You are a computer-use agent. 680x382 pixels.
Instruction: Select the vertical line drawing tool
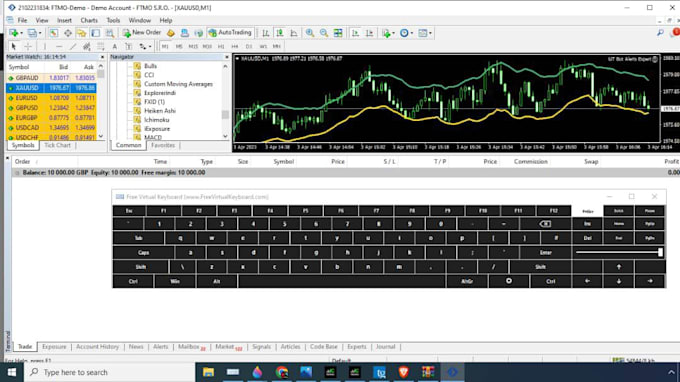pyautogui.click(x=45, y=46)
